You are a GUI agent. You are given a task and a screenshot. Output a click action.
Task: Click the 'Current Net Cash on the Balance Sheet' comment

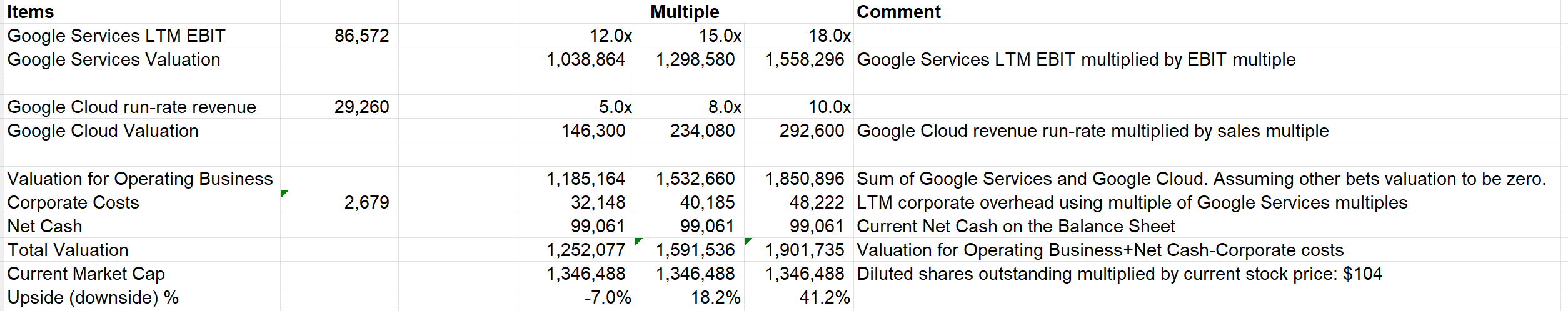[1016, 226]
